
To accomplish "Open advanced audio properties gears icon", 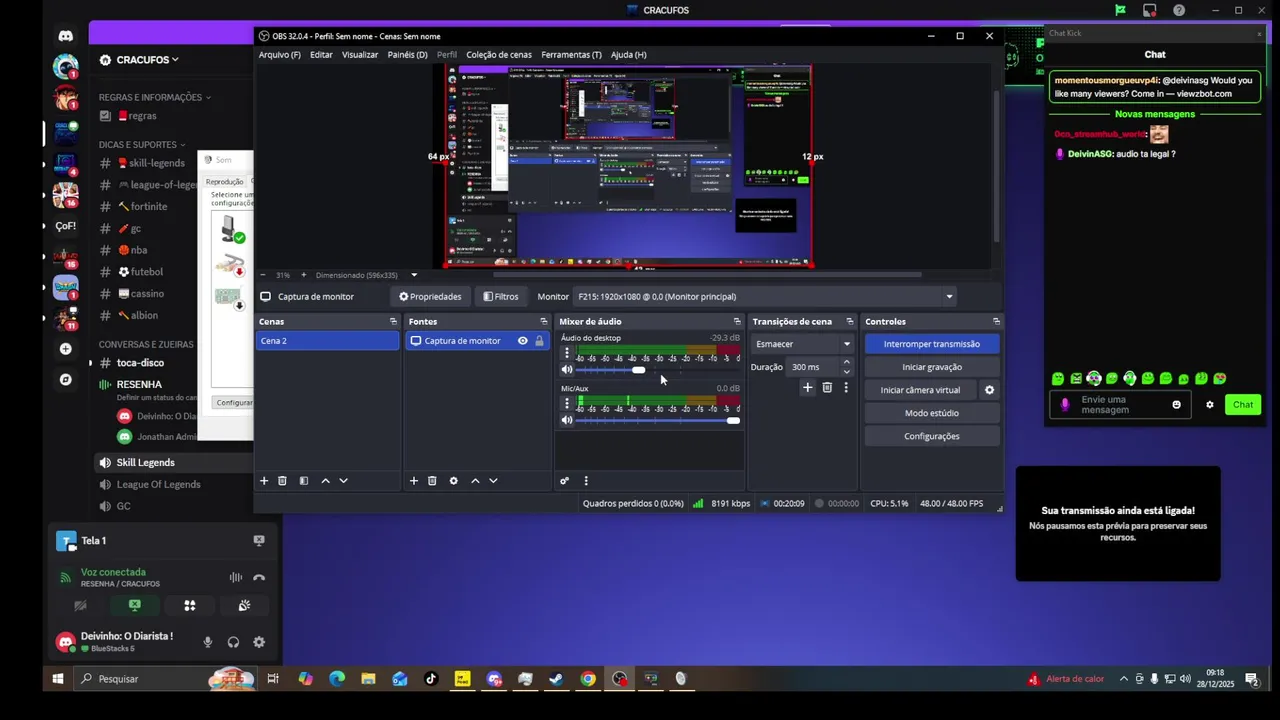I will tap(564, 481).
